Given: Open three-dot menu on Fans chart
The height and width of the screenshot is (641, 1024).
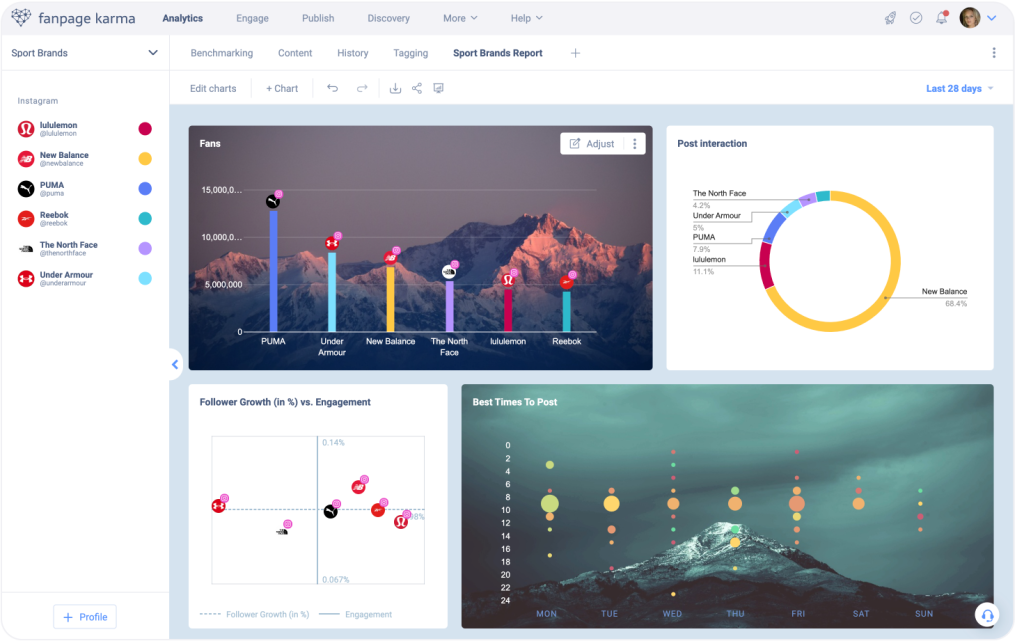Looking at the screenshot, I should pos(635,144).
